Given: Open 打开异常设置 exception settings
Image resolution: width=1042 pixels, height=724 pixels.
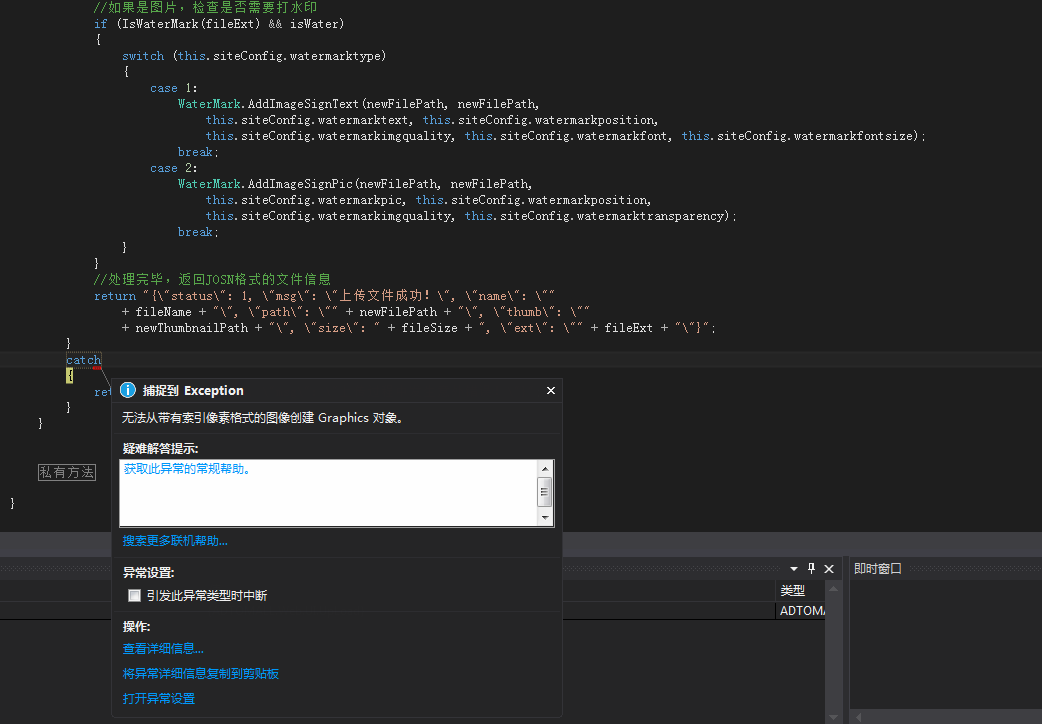Looking at the screenshot, I should click(159, 699).
